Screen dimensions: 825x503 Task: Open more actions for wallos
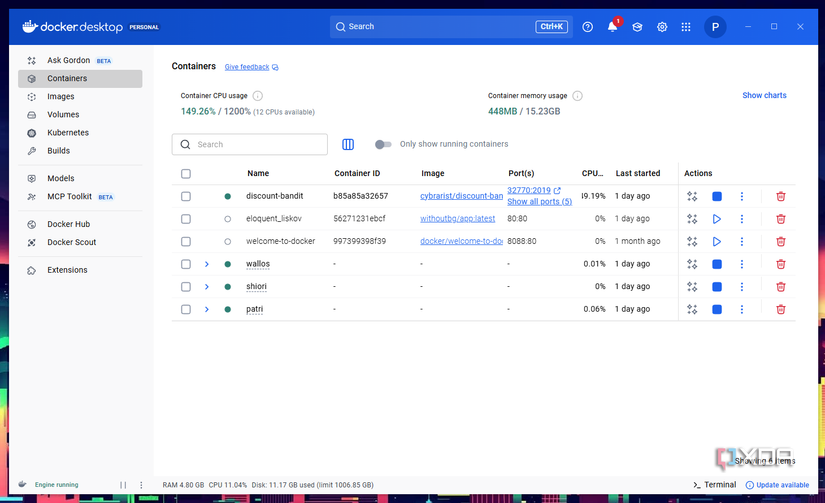[x=742, y=264]
